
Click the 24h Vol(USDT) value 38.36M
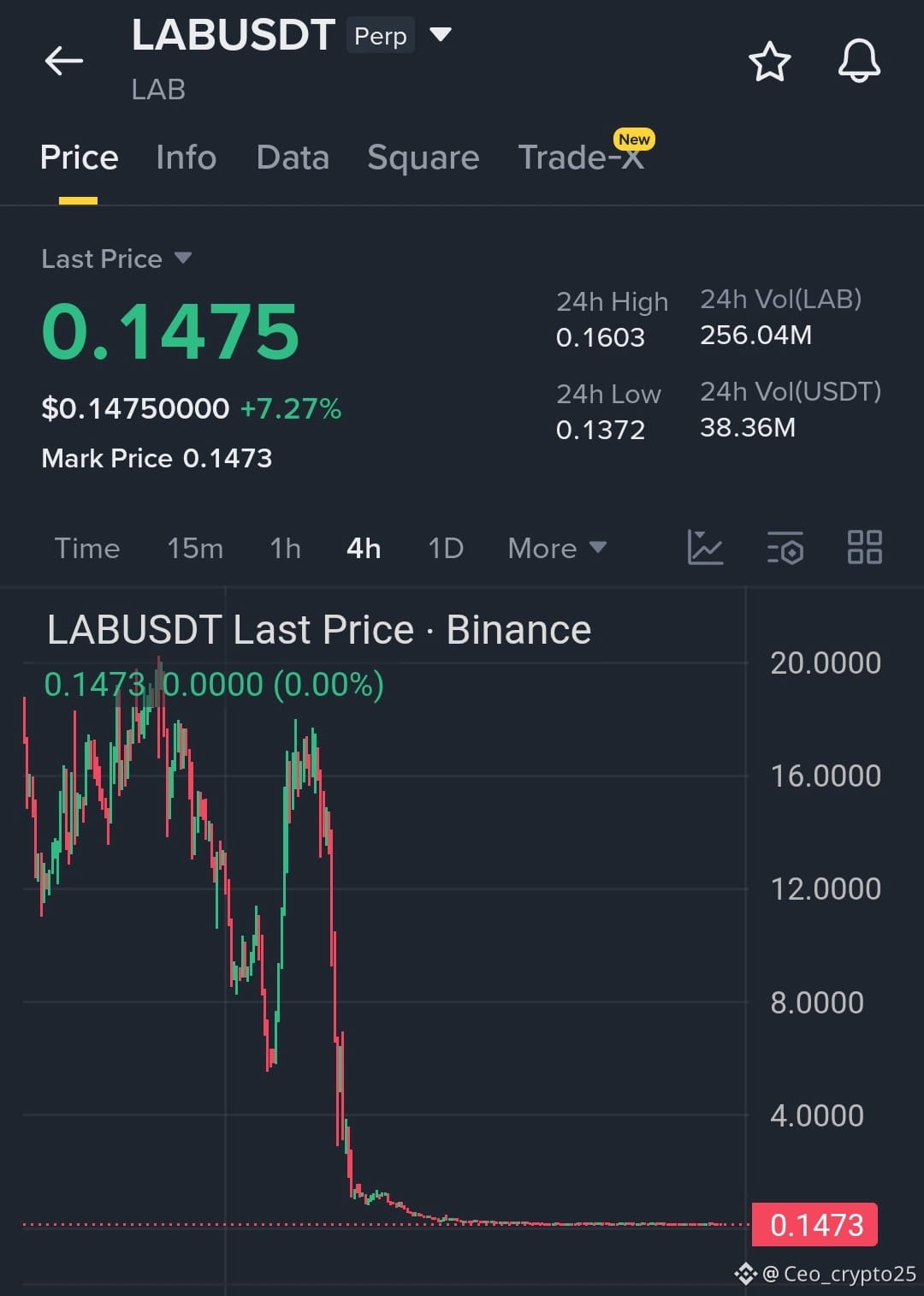748,427
